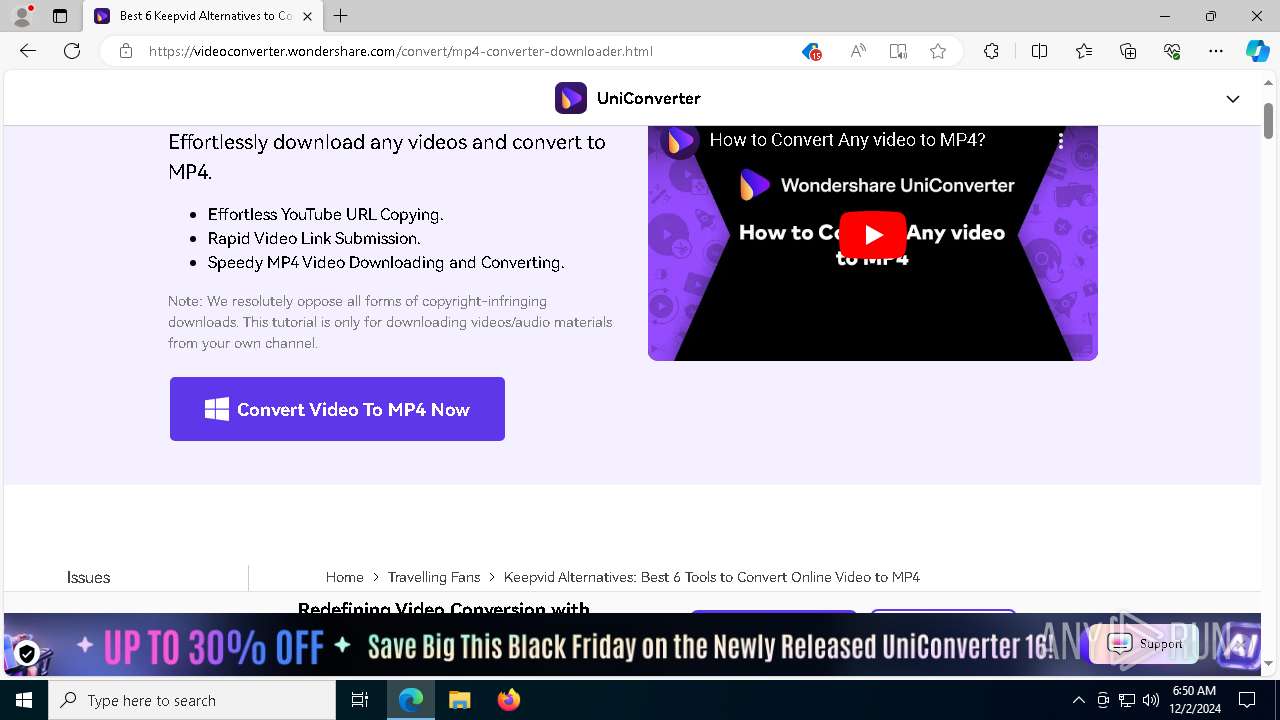Click the Issues sidebar heading

tap(88, 577)
